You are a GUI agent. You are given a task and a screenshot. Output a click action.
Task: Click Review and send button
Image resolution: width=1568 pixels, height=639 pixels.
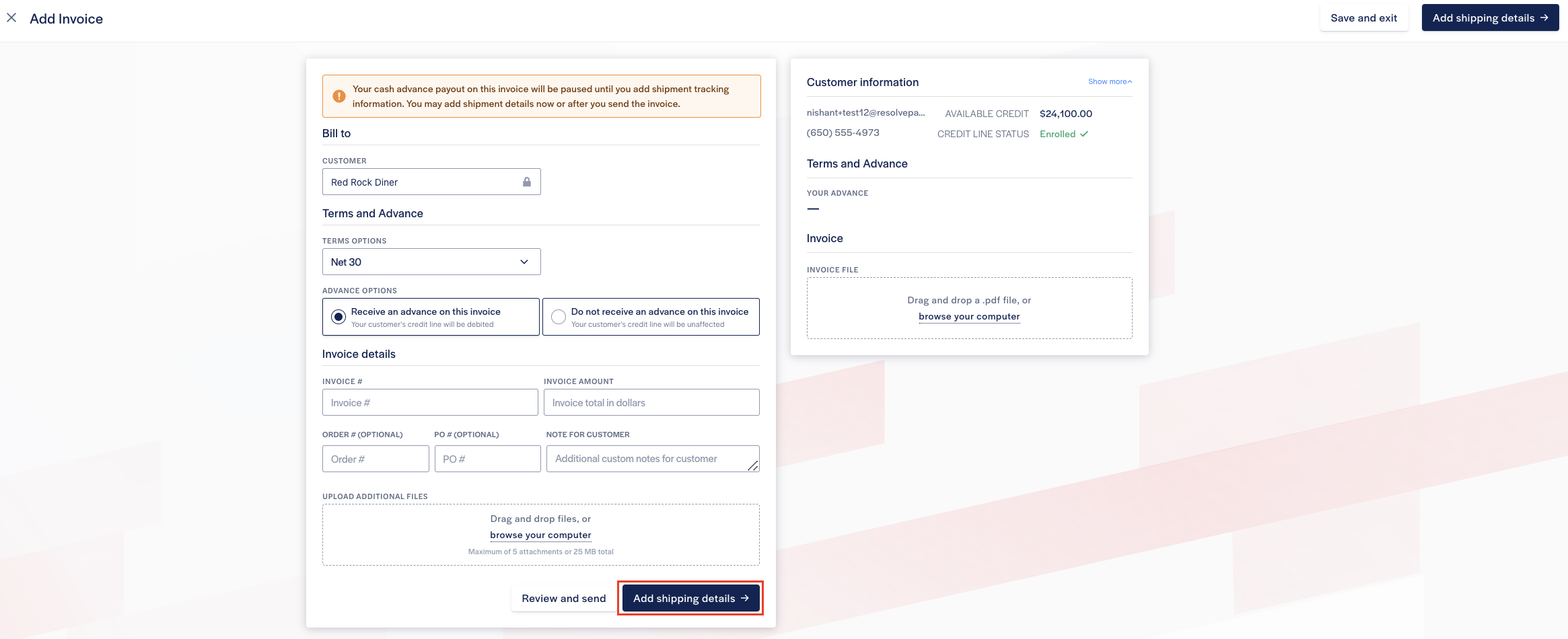tap(563, 598)
